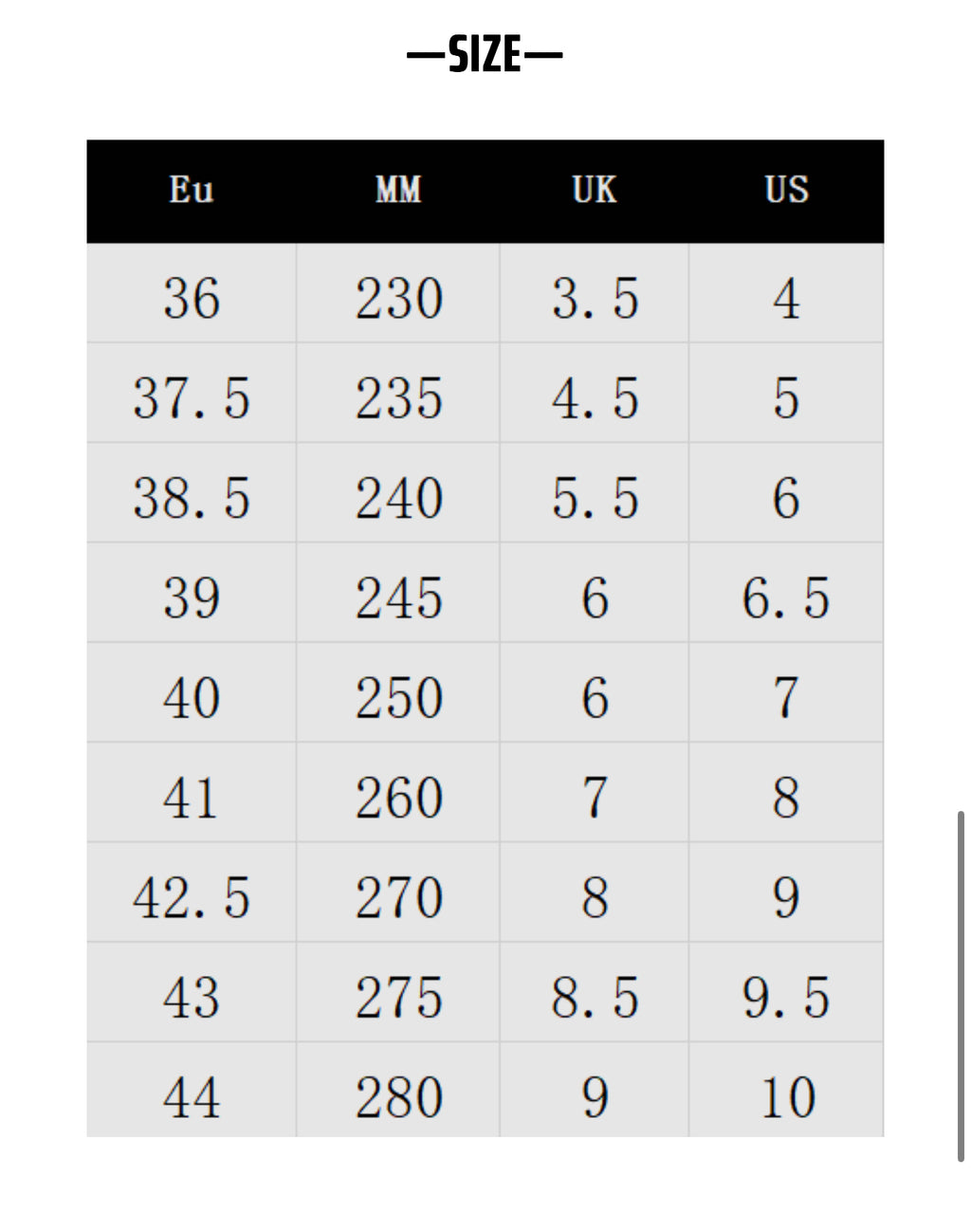This screenshot has width=971, height=1232.
Task: Select Eu size 44 cell
Action: [192, 1097]
